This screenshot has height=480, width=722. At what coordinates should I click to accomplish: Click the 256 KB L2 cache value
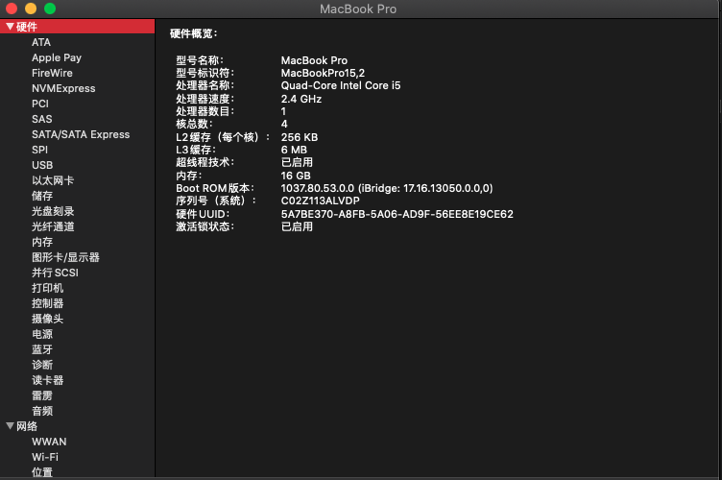point(299,137)
